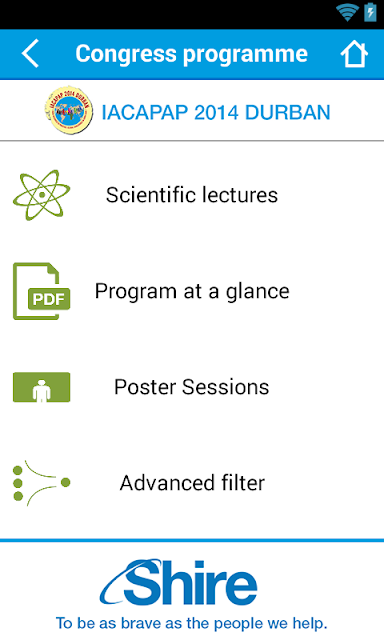Select the atom Scientific lectures icon
Screen dimensions: 384x640
click(42, 195)
